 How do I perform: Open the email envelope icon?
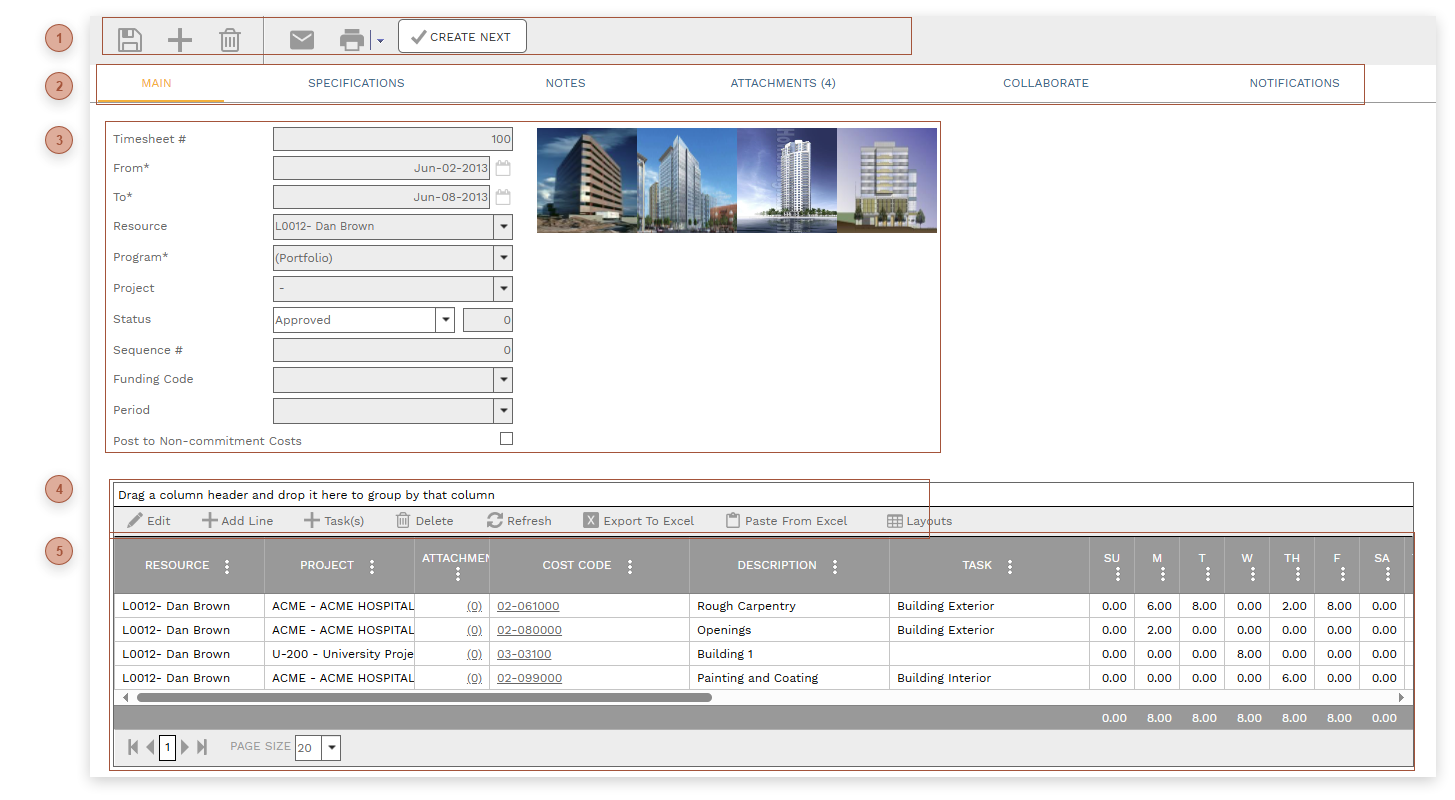(302, 39)
